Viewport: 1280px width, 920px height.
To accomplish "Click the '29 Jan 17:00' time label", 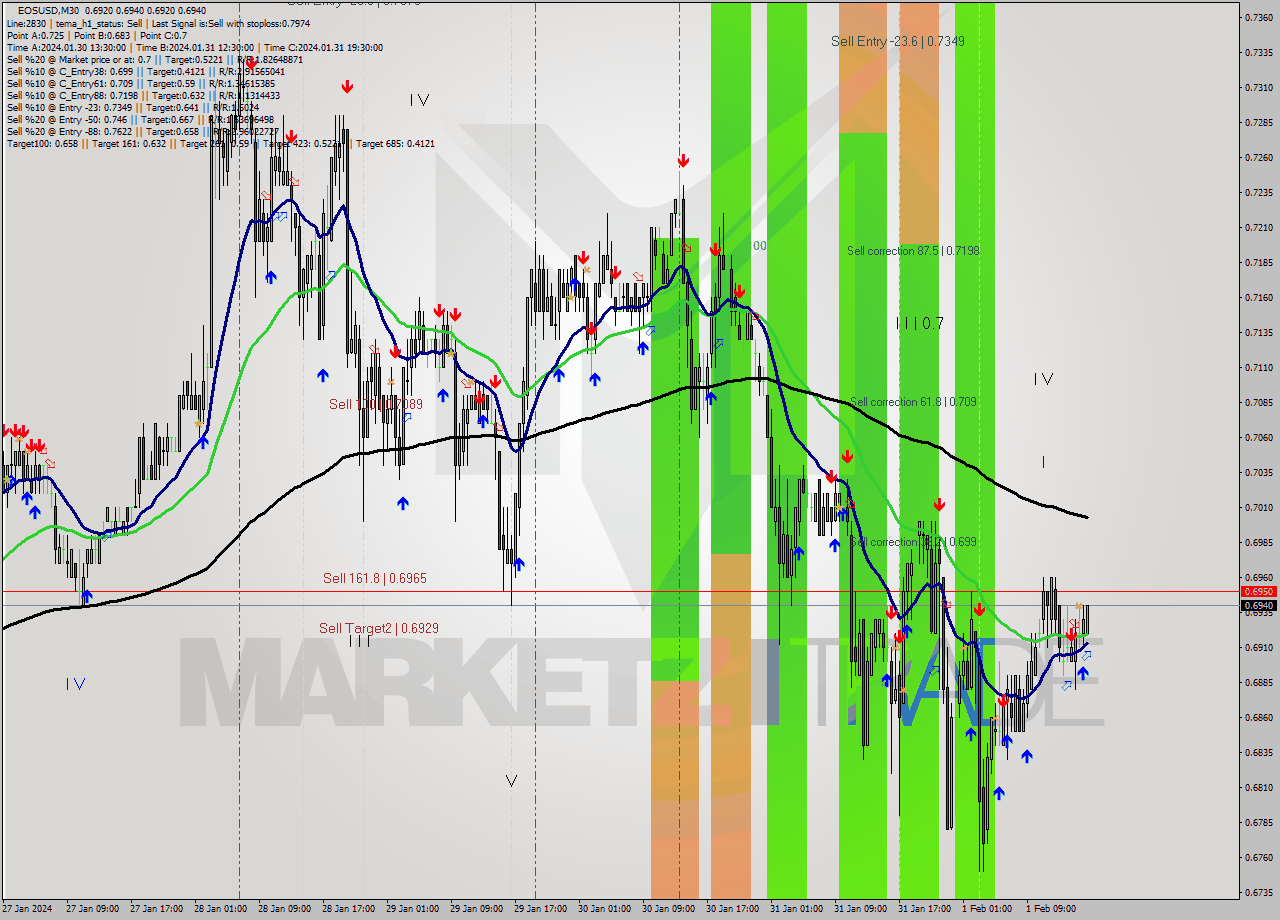I will (540, 909).
